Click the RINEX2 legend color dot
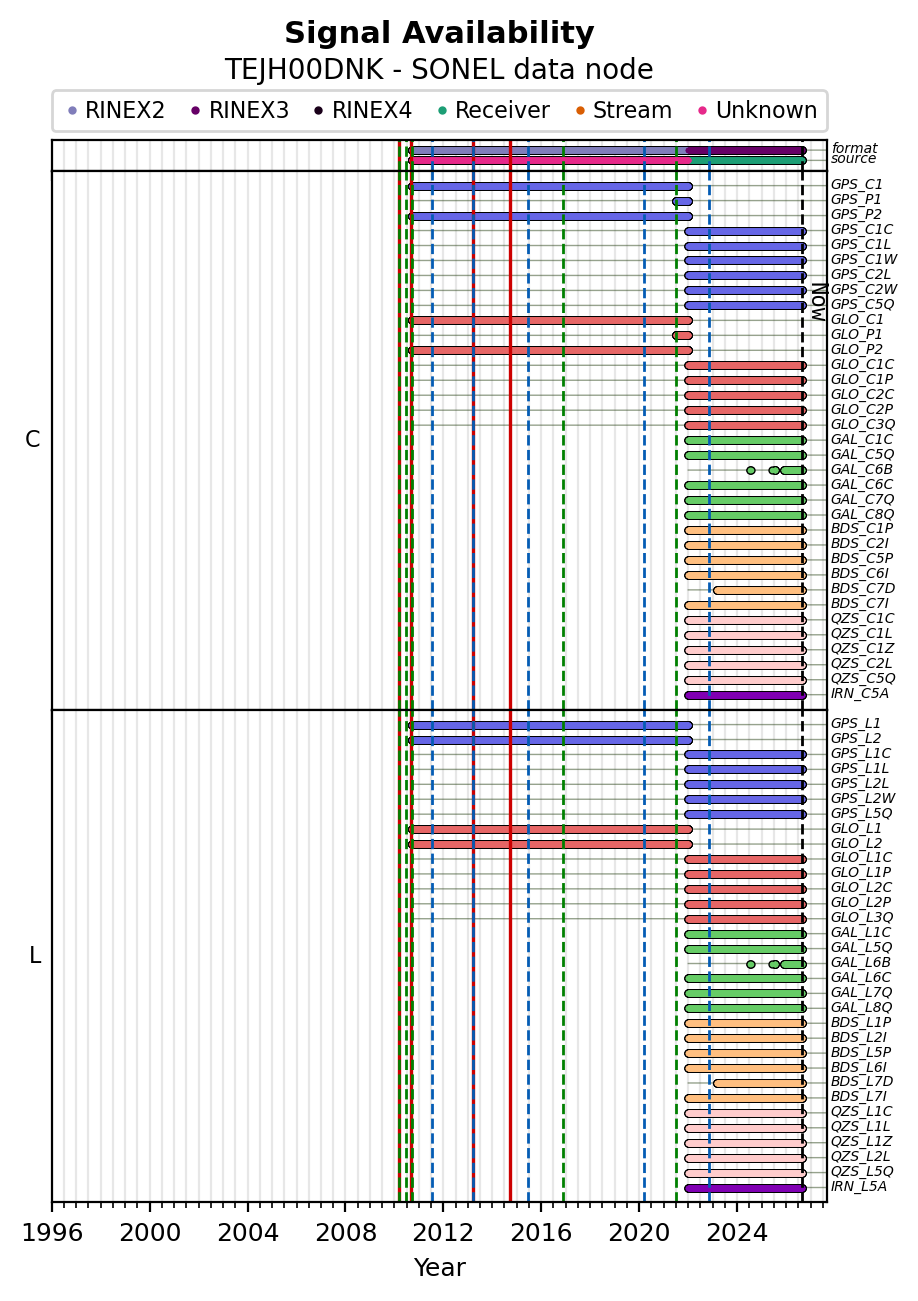 tap(72, 111)
